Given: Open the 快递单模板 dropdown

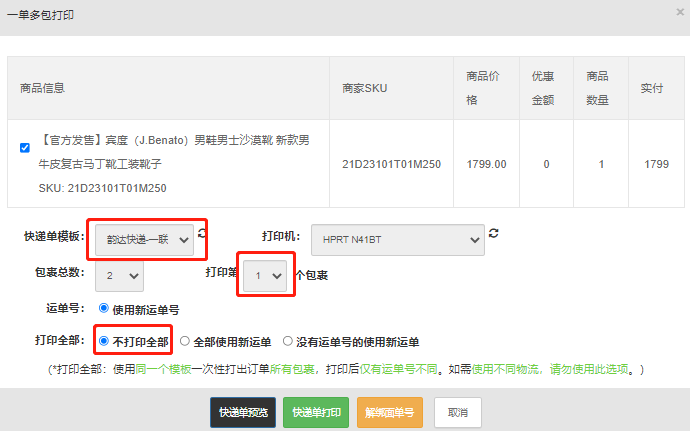Looking at the screenshot, I should point(146,239).
